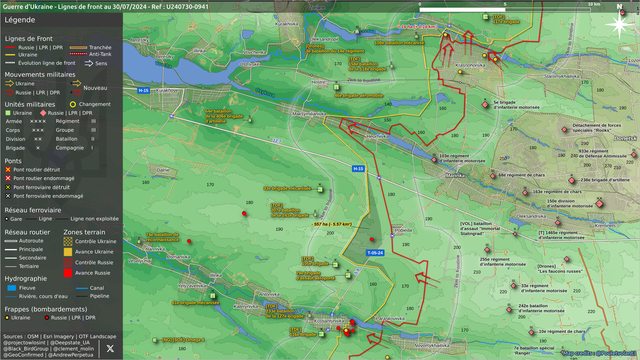Pick the yellow 'Avance Ukraine' swatch
This screenshot has width=640, height=360.
(68, 252)
